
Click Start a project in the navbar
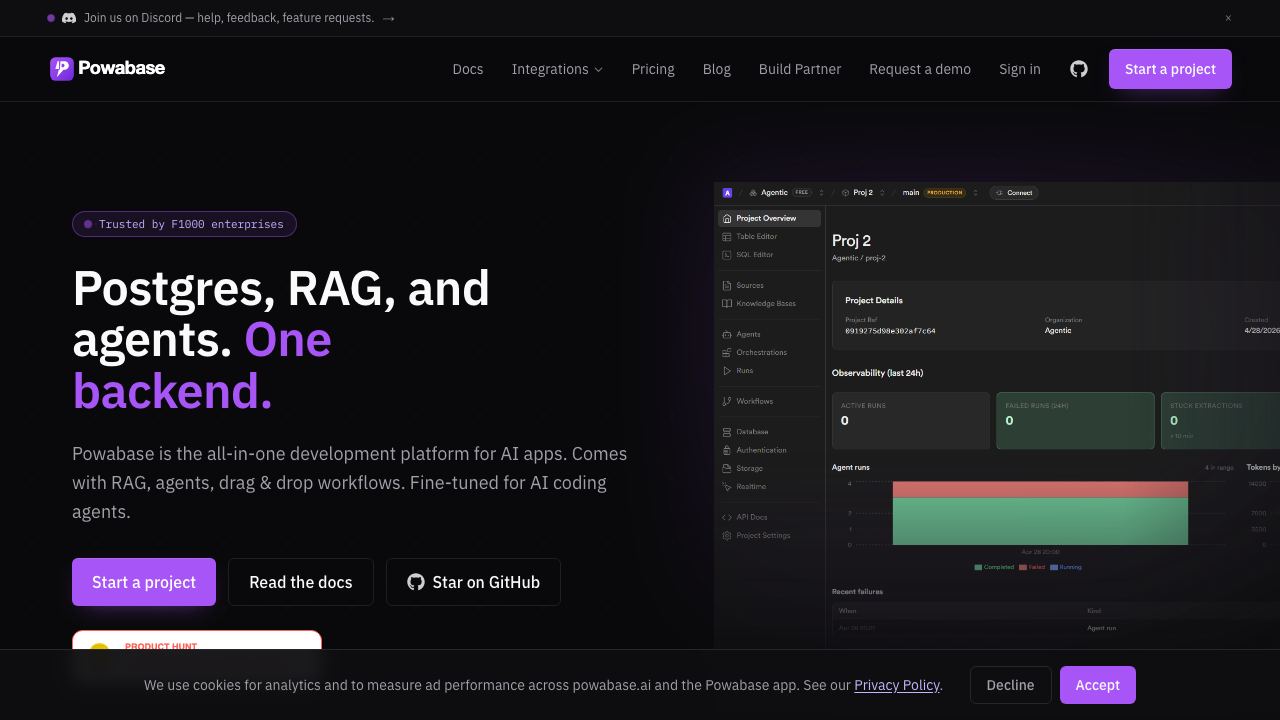[1170, 69]
